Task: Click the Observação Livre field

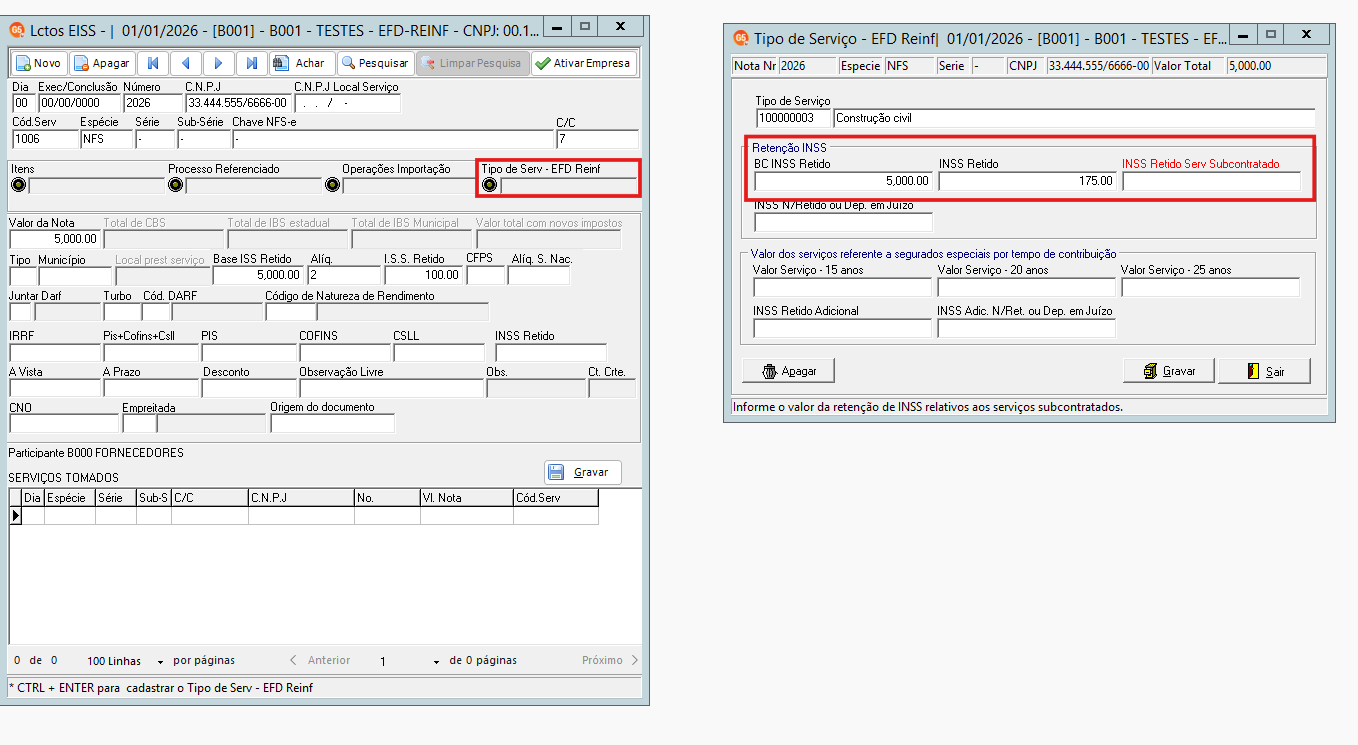Action: click(x=390, y=388)
